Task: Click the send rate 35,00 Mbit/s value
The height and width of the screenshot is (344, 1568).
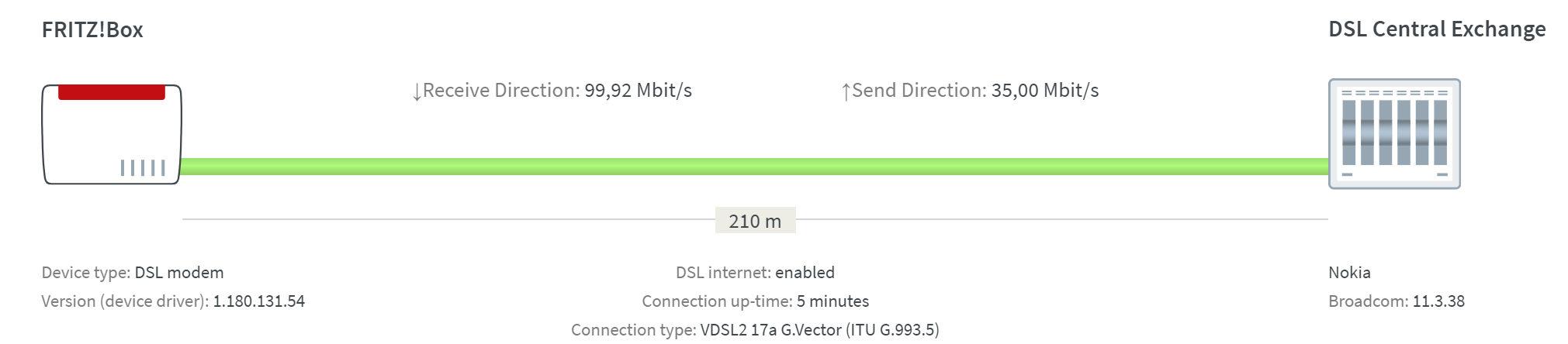Action: click(1045, 91)
